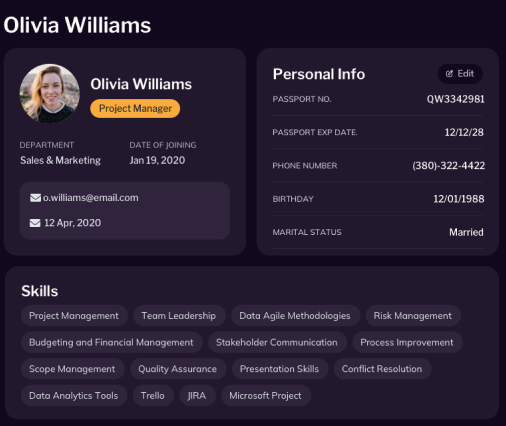Screen dimensions: 506x426
Task: Click the envelope icon next to o.williams@email.com
Action: pos(35,198)
